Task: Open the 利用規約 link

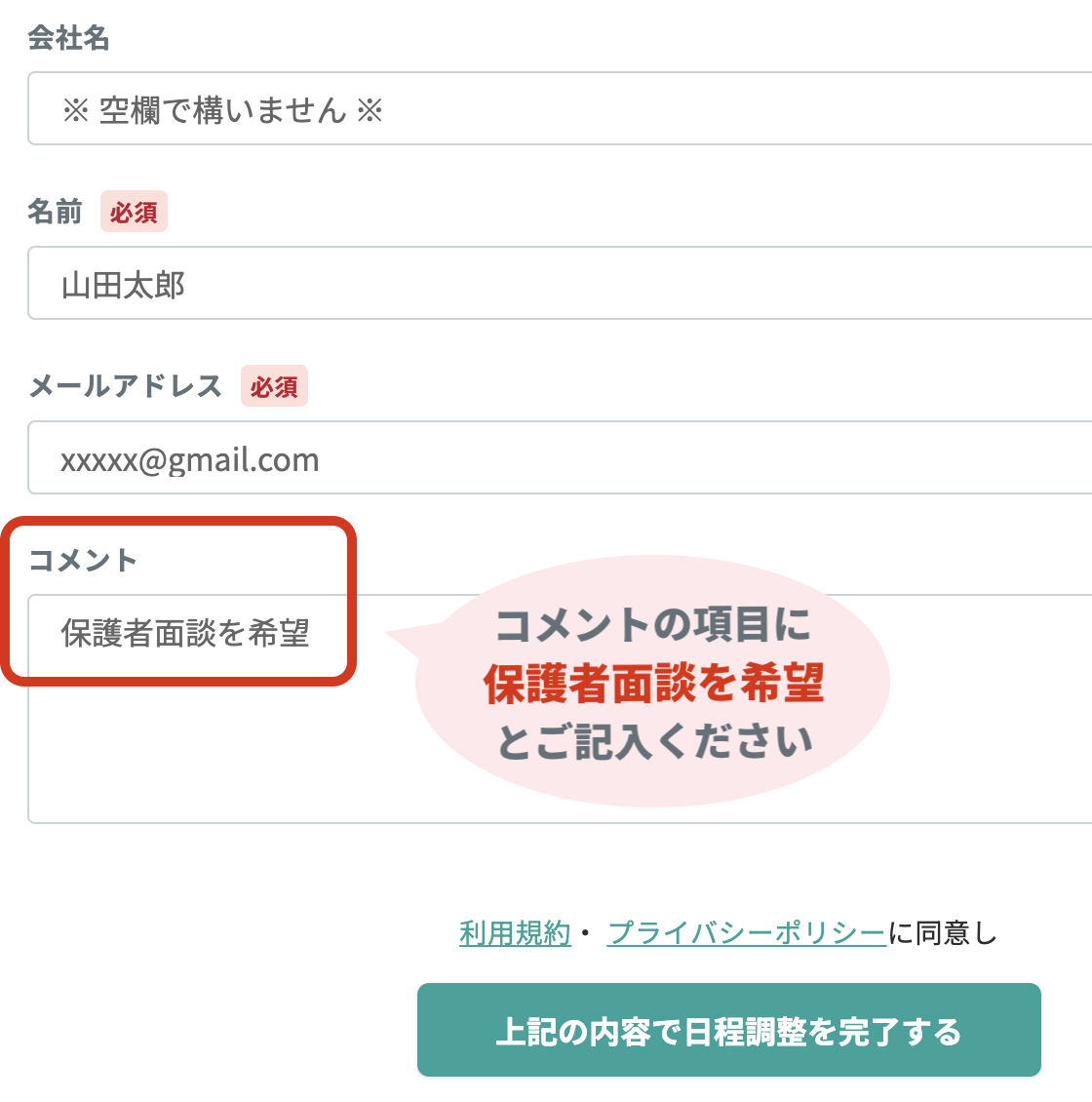Action: point(515,933)
